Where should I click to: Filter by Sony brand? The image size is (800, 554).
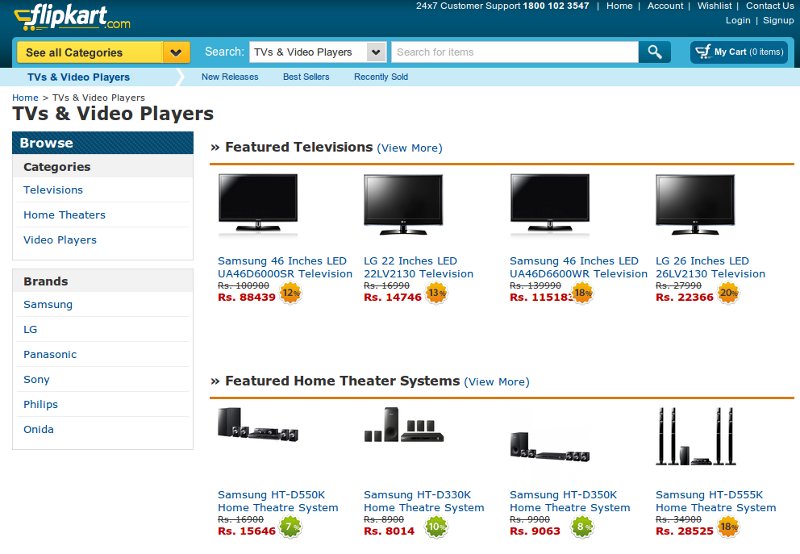36,380
